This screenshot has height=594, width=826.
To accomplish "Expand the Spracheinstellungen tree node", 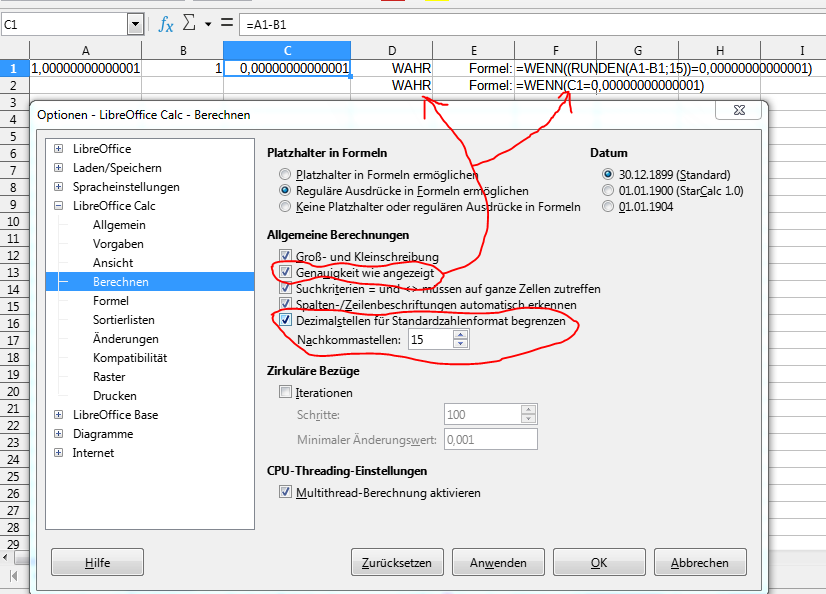I will click(x=58, y=187).
